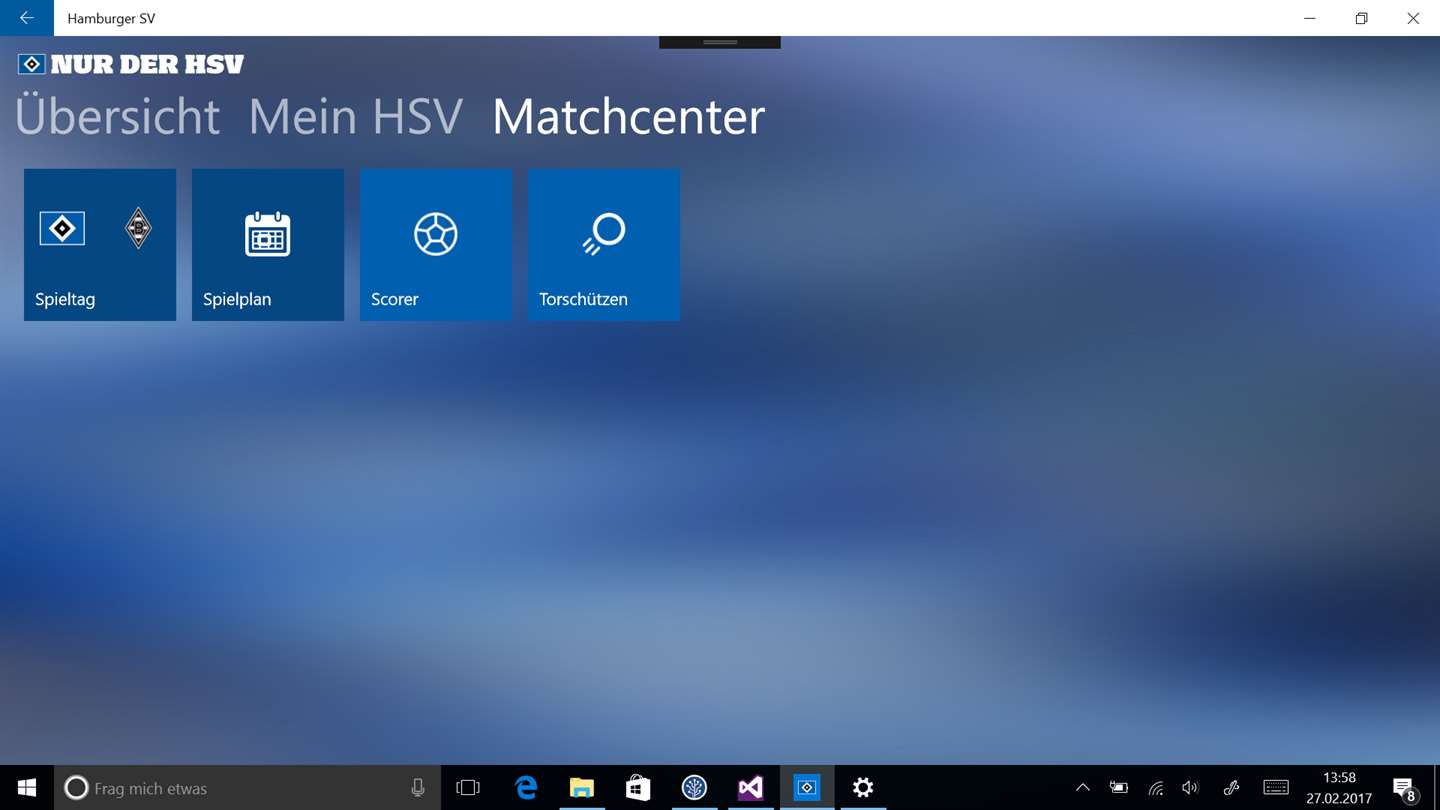Screen dimensions: 1440x810
Task: Open the Action Center notifications icon
Action: pyautogui.click(x=1404, y=788)
